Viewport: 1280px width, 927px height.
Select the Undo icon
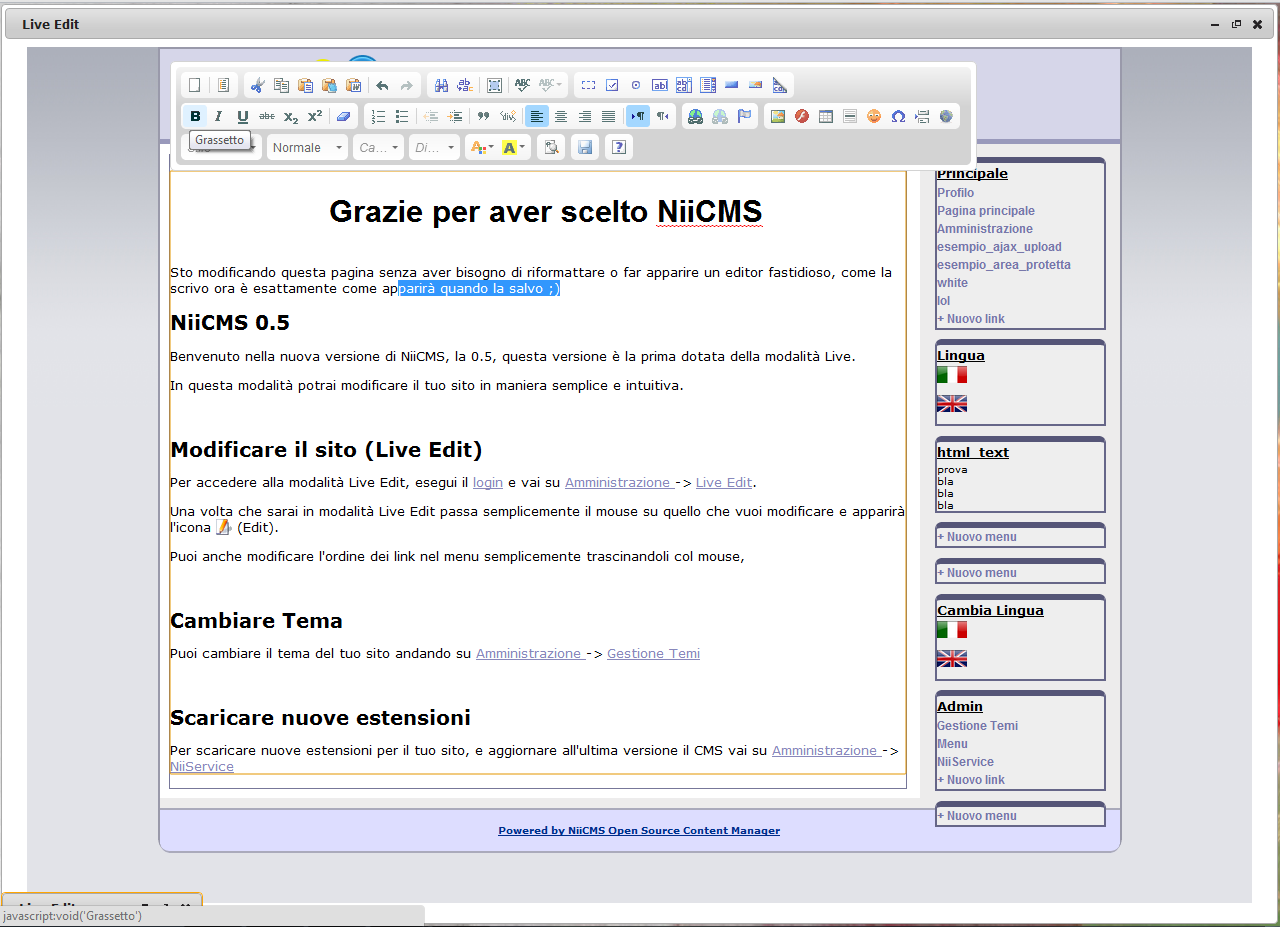pos(381,85)
